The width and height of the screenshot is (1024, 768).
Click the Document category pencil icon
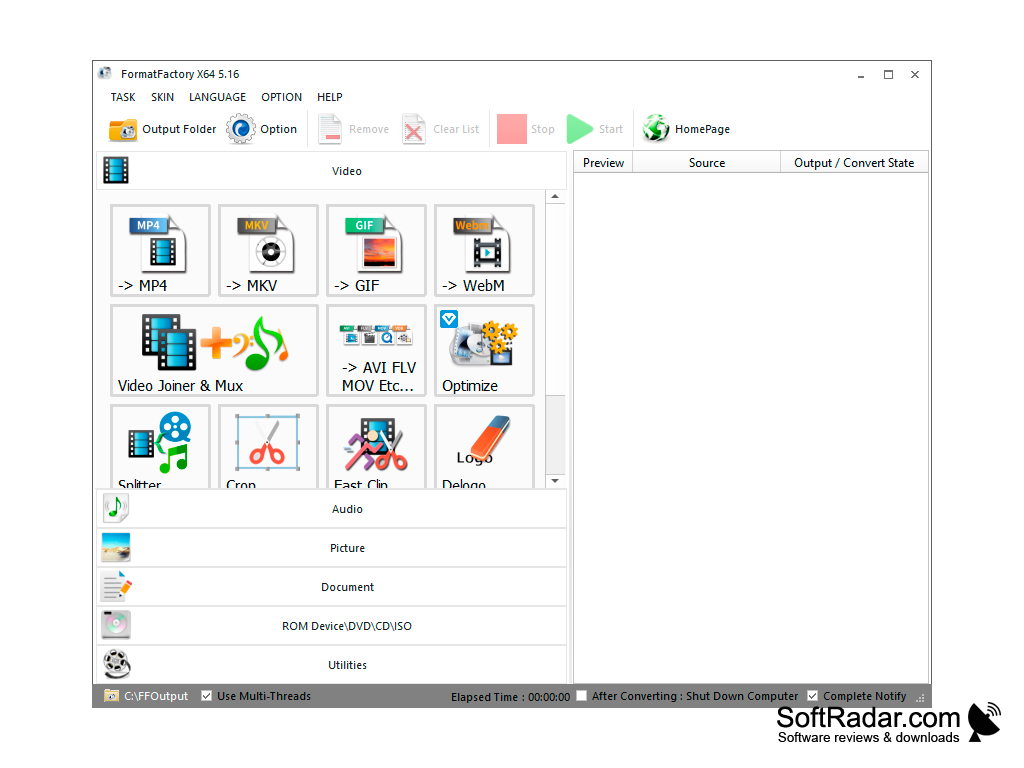tap(116, 586)
